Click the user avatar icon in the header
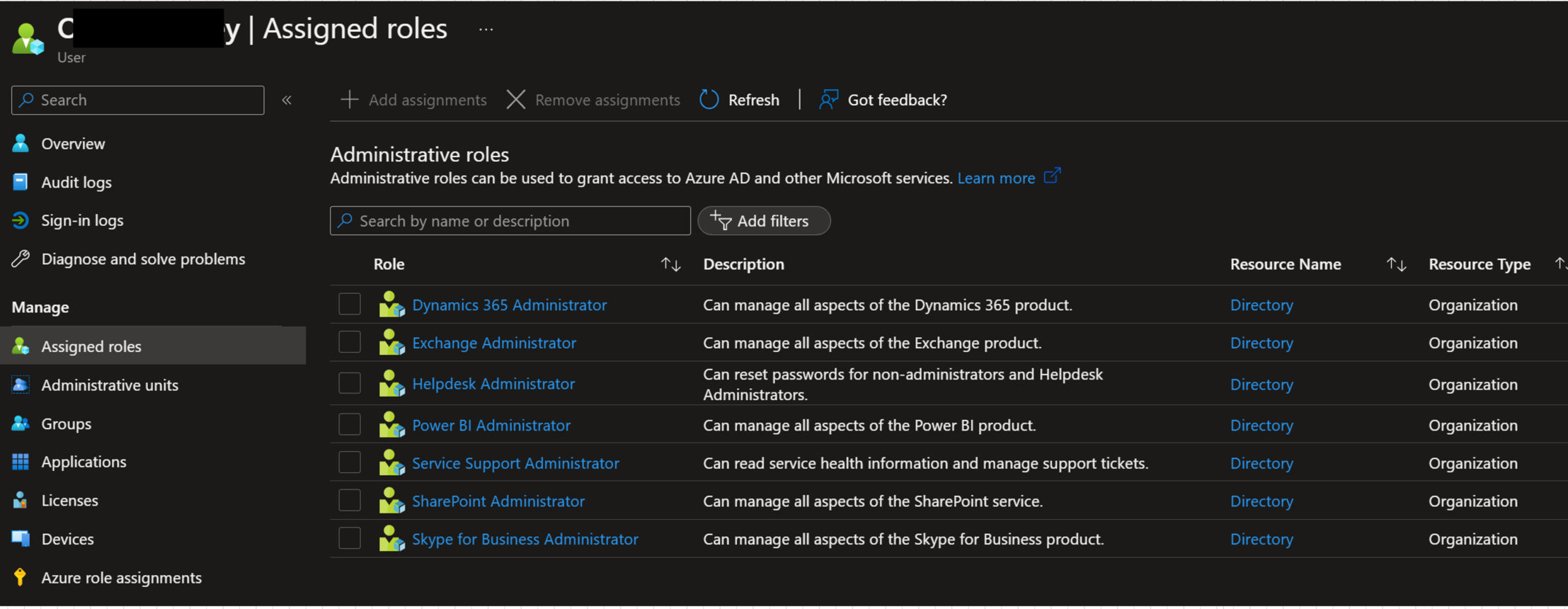This screenshot has height=609, width=1568. pos(28,38)
